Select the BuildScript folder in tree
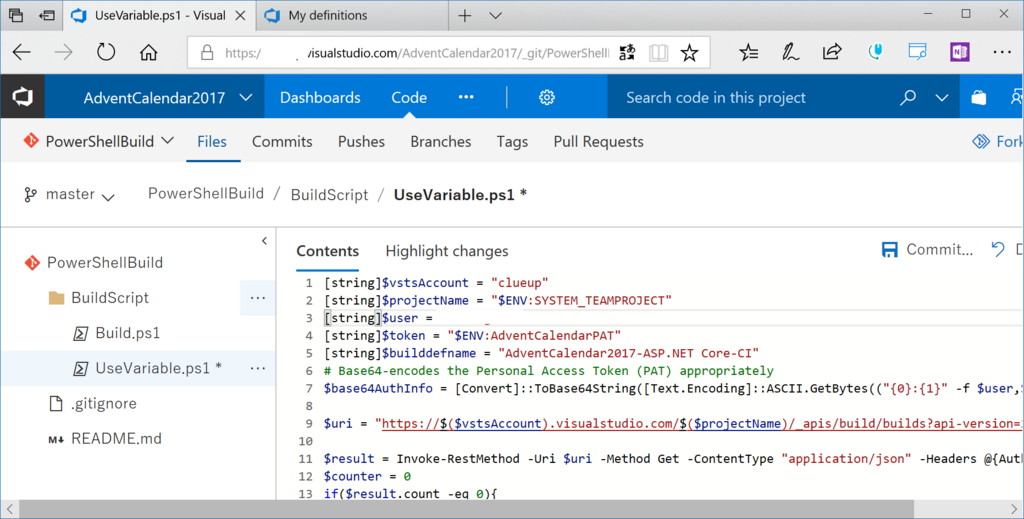Screen dimensions: 1024x519 (110, 298)
